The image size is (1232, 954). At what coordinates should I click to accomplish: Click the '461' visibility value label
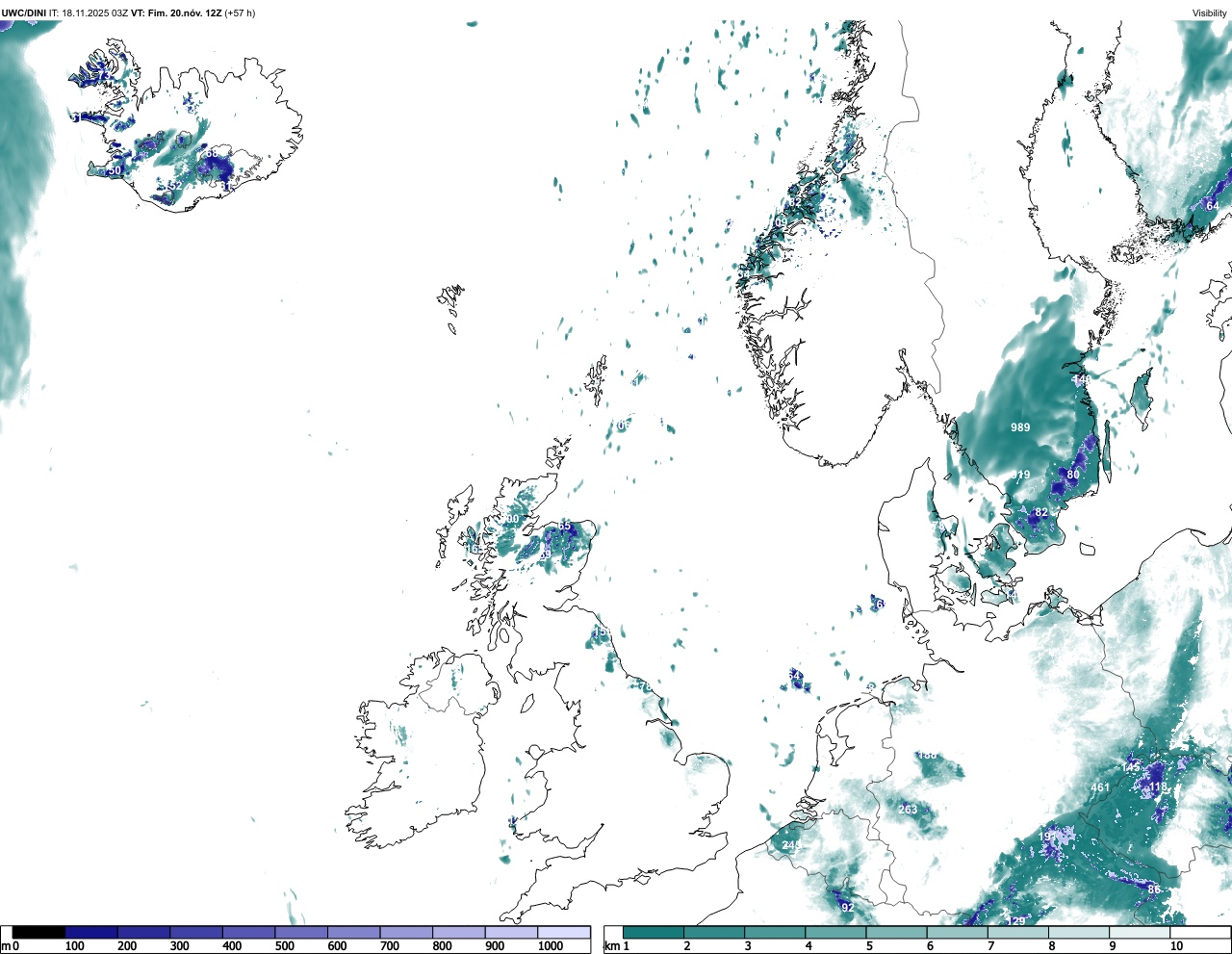coord(1100,787)
